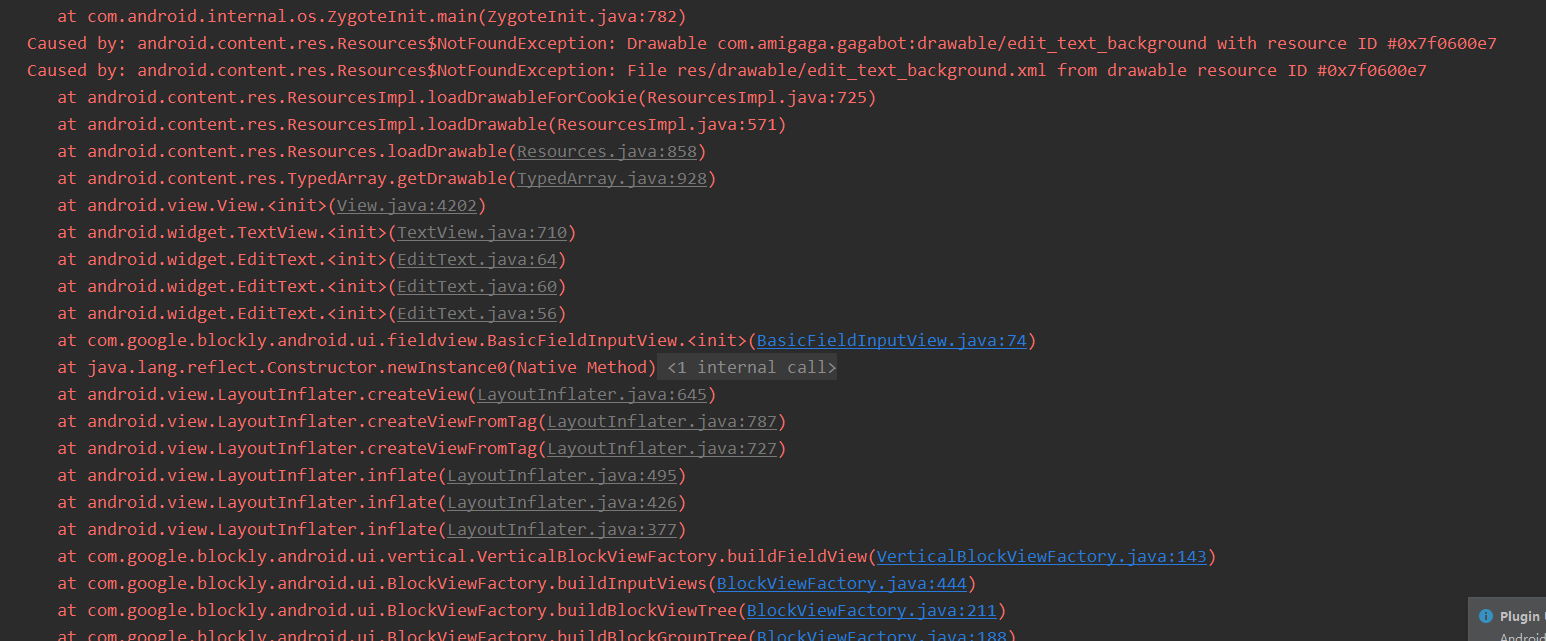Open the EditText.java:56 link
Viewport: 1546px width, 641px height.
tap(477, 314)
